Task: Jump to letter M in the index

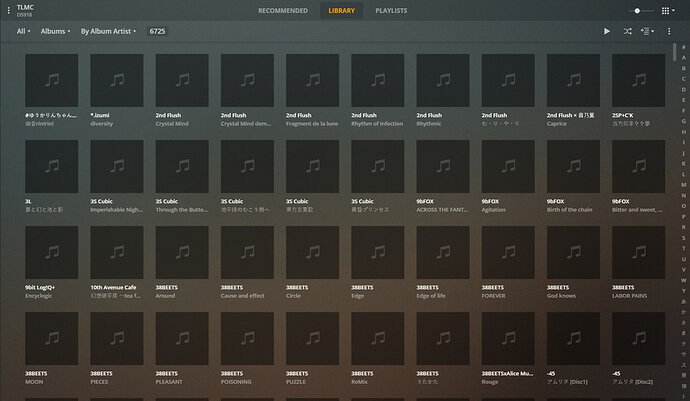Action: click(683, 185)
